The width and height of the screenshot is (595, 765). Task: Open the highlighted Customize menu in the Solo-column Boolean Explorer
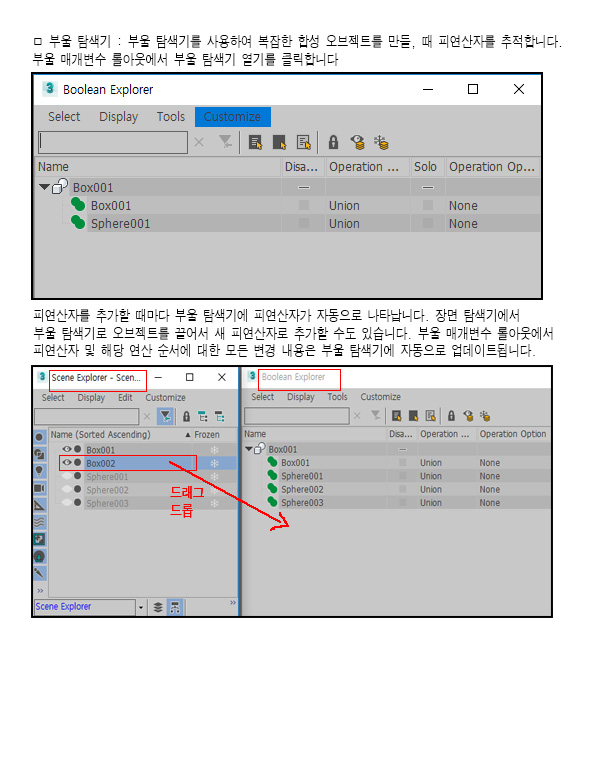click(232, 117)
